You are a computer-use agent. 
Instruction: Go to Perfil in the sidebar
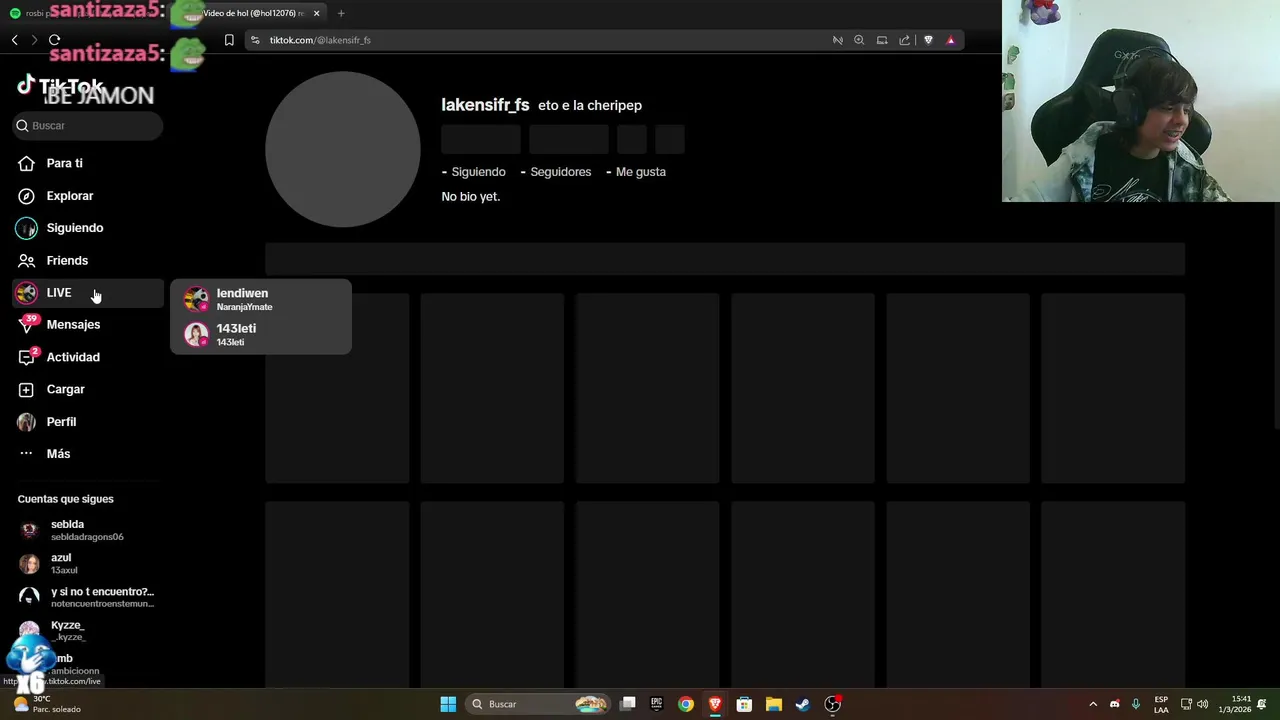point(88,422)
